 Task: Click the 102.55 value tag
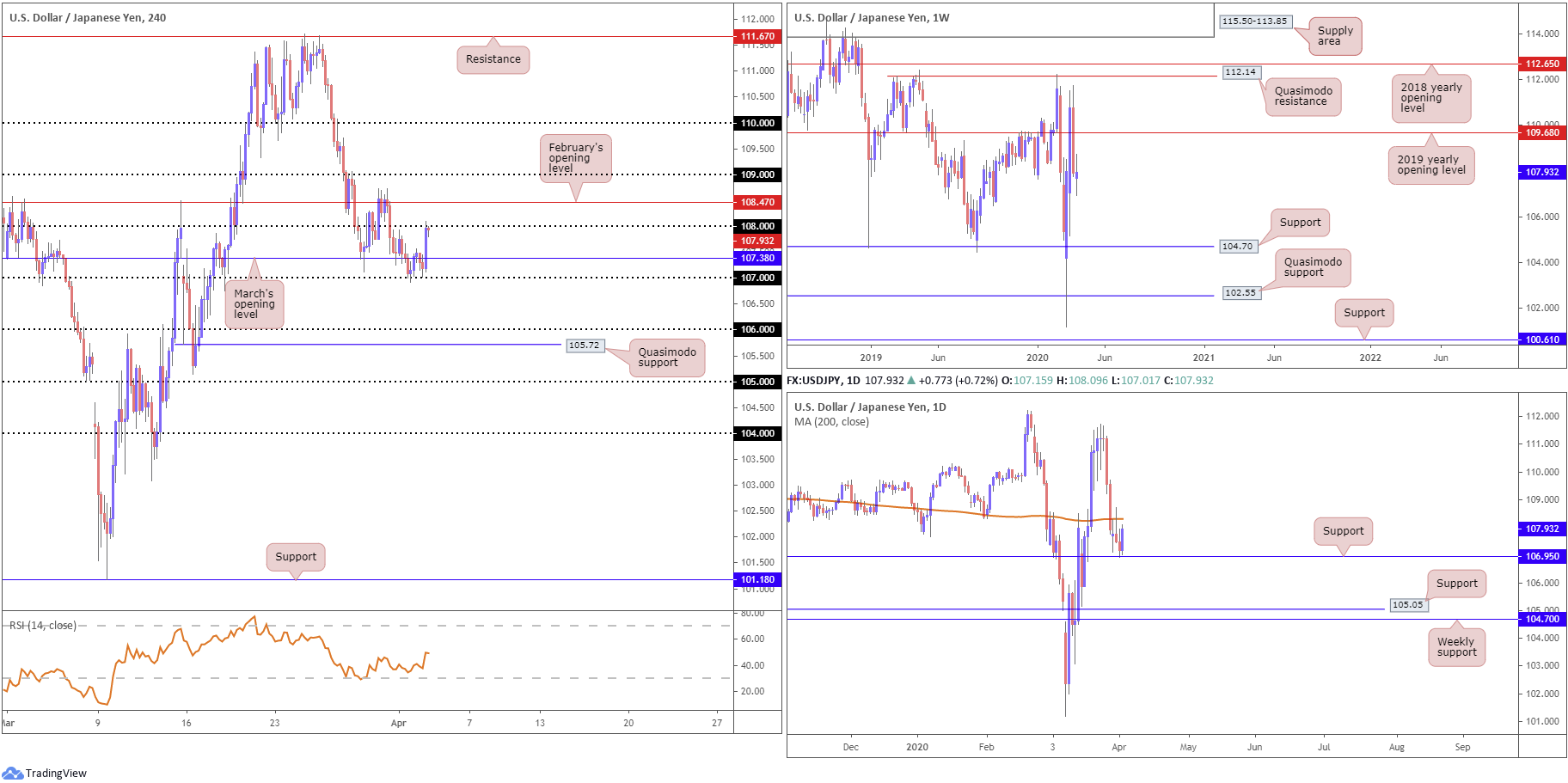[1240, 293]
